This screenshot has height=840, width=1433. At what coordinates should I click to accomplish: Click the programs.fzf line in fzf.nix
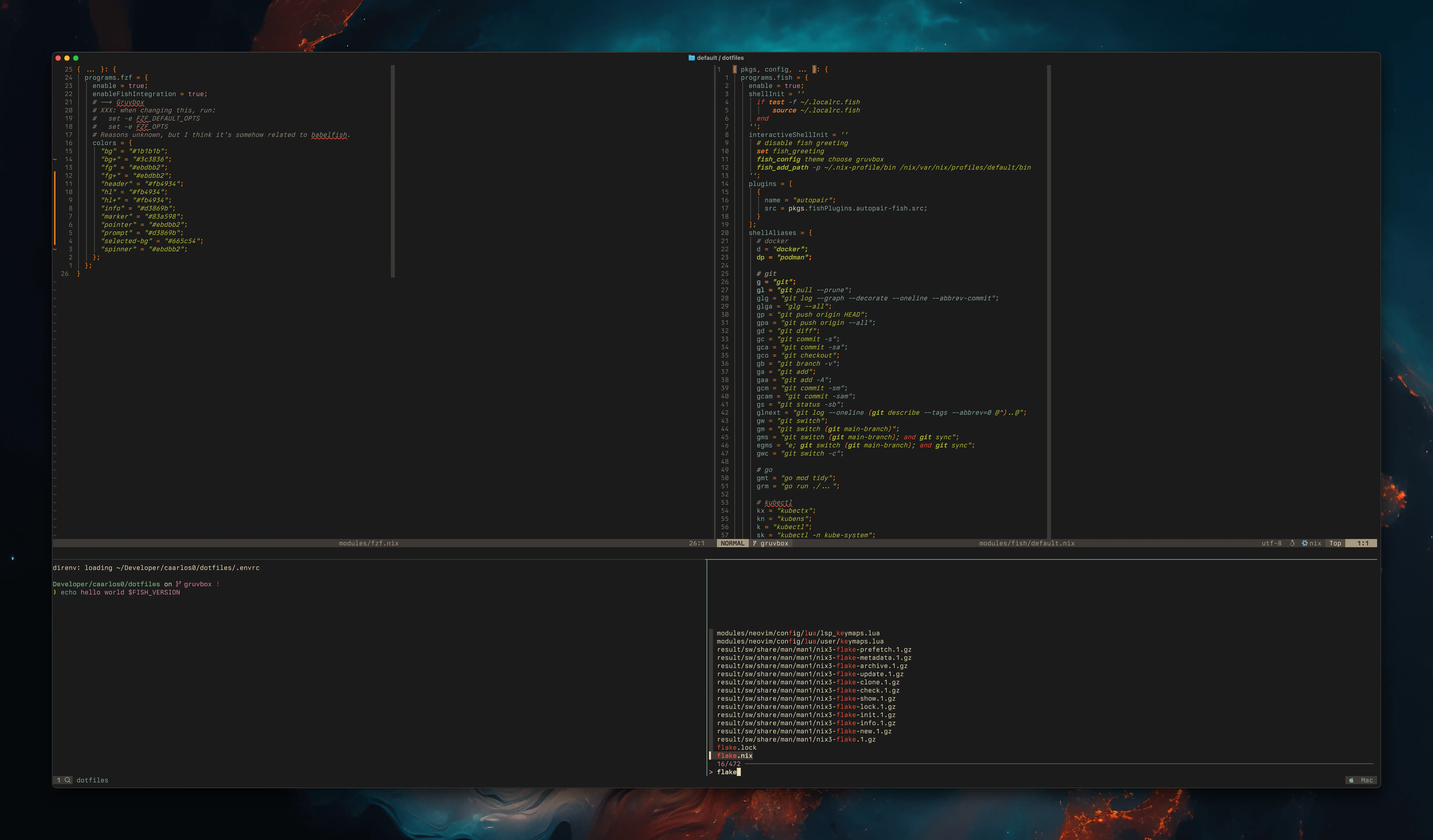[117, 78]
